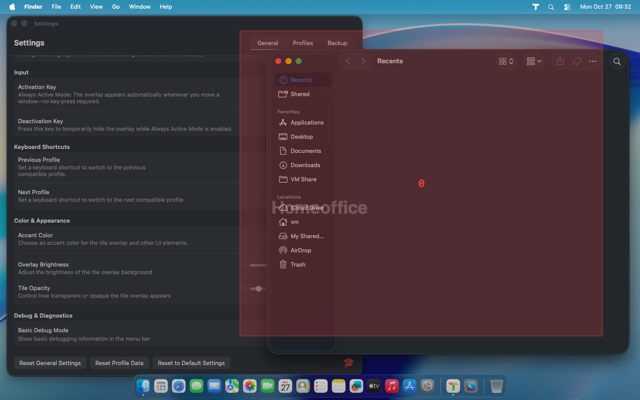Screen dimensions: 640x400
Task: Open search in the Finder window
Action: click(617, 62)
